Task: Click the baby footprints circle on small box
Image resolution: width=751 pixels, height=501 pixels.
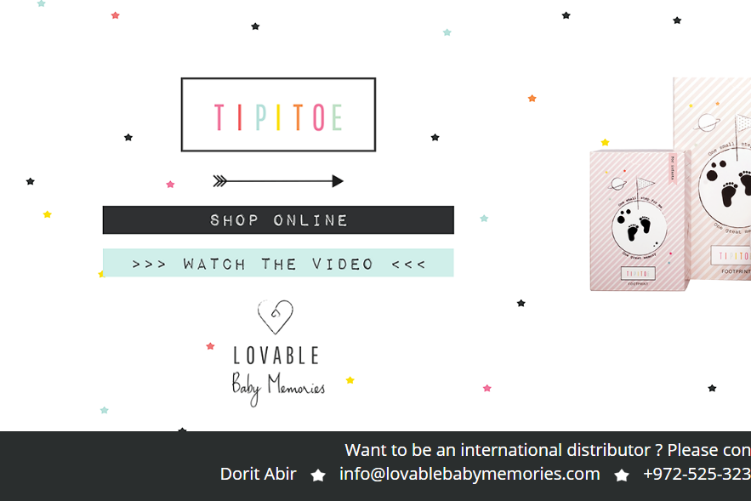Action: point(639,228)
